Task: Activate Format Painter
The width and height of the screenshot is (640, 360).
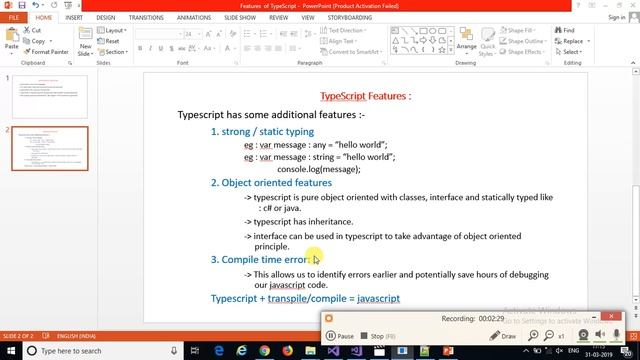Action: 46,52
